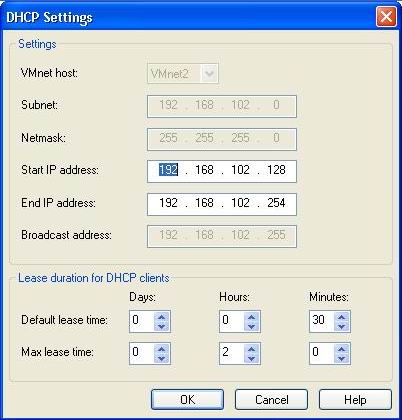Click the 'Max lease time:' label

[57, 352]
